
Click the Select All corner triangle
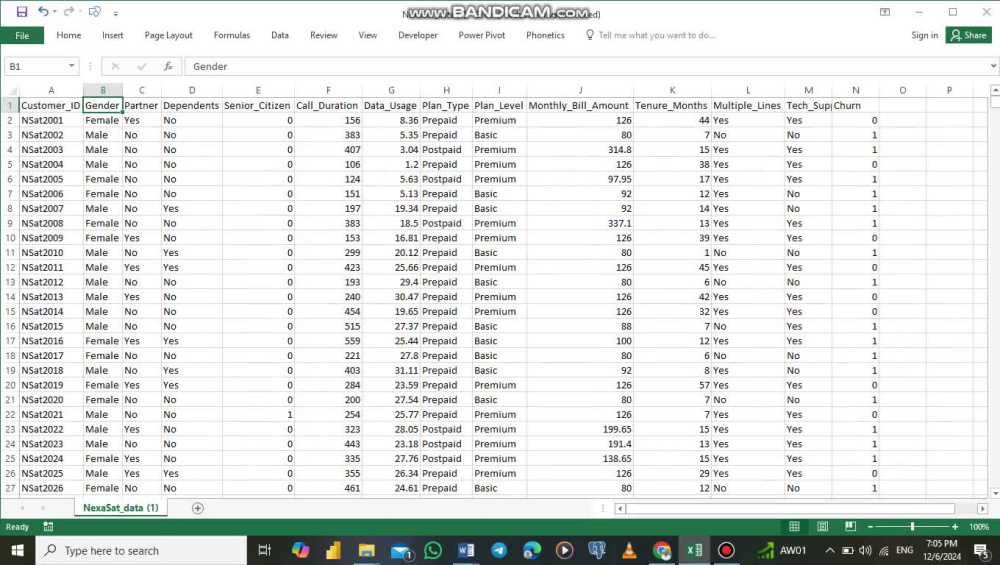[10, 91]
